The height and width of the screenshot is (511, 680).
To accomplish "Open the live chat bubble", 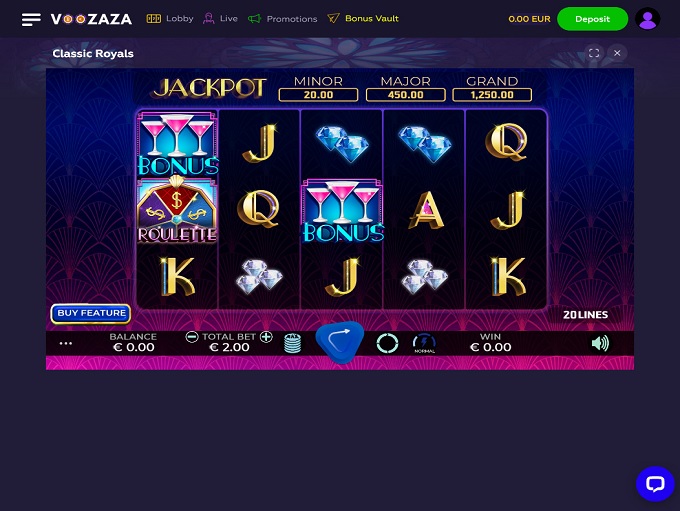I will pos(655,484).
